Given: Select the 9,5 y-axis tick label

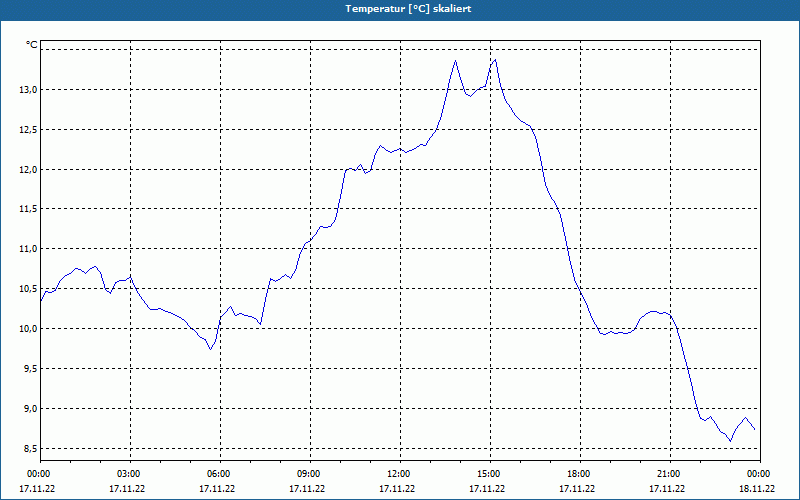Looking at the screenshot, I should (31, 368).
